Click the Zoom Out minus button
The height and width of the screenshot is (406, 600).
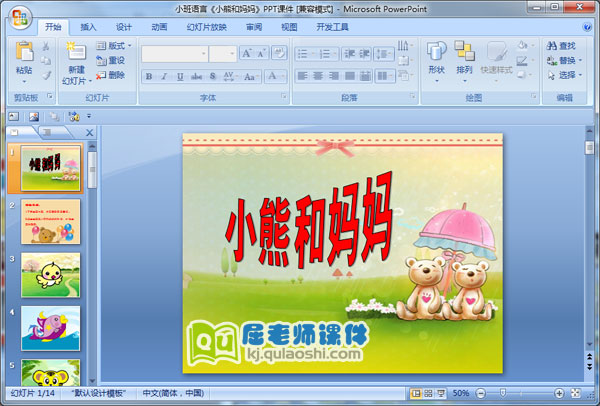pos(481,393)
